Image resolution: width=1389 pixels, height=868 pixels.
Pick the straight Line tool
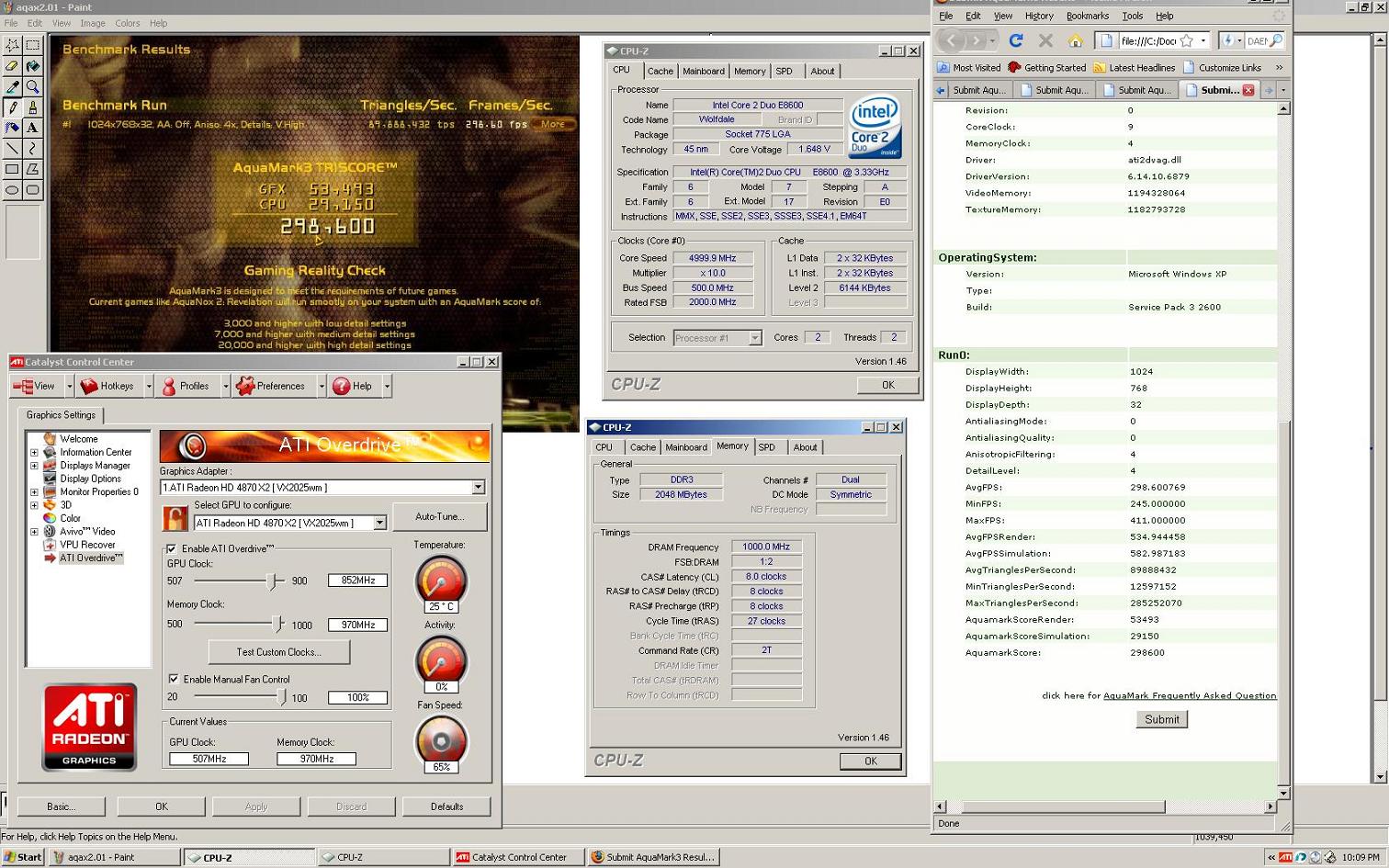pos(12,148)
